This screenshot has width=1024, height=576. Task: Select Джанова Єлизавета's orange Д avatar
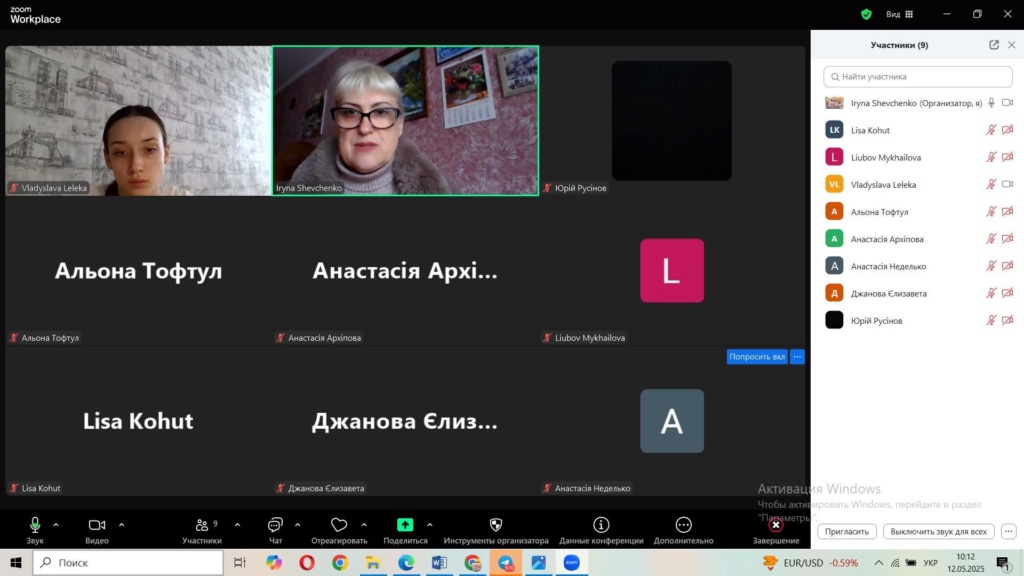point(834,293)
